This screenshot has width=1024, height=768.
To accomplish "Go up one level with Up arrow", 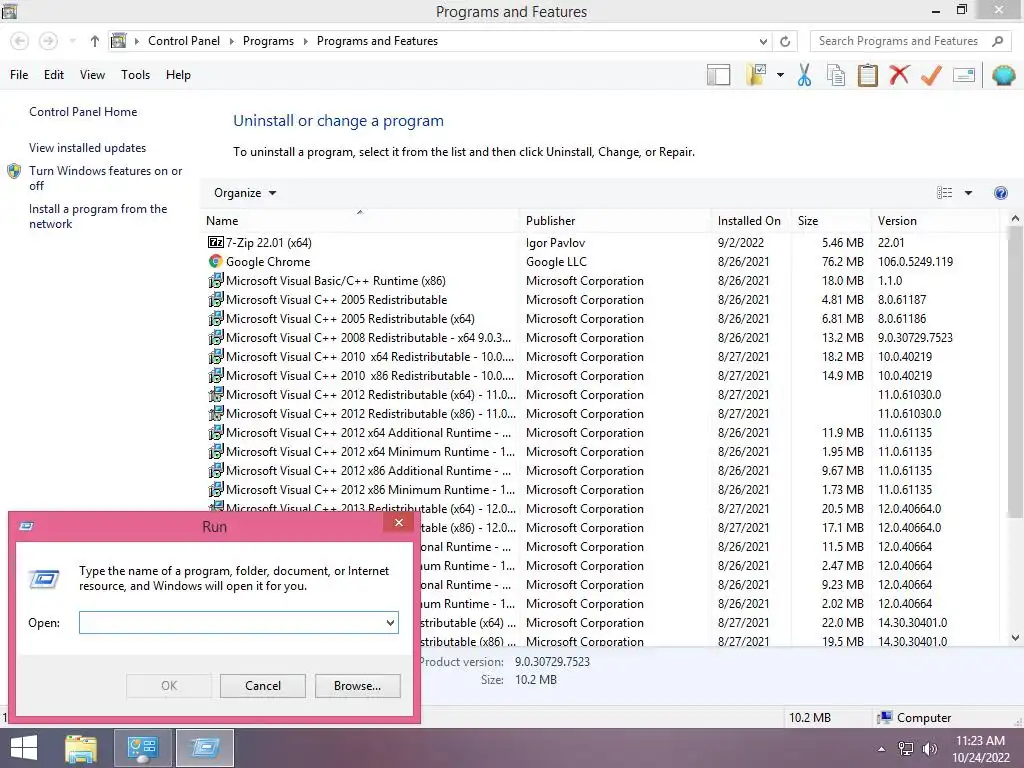I will tap(95, 41).
